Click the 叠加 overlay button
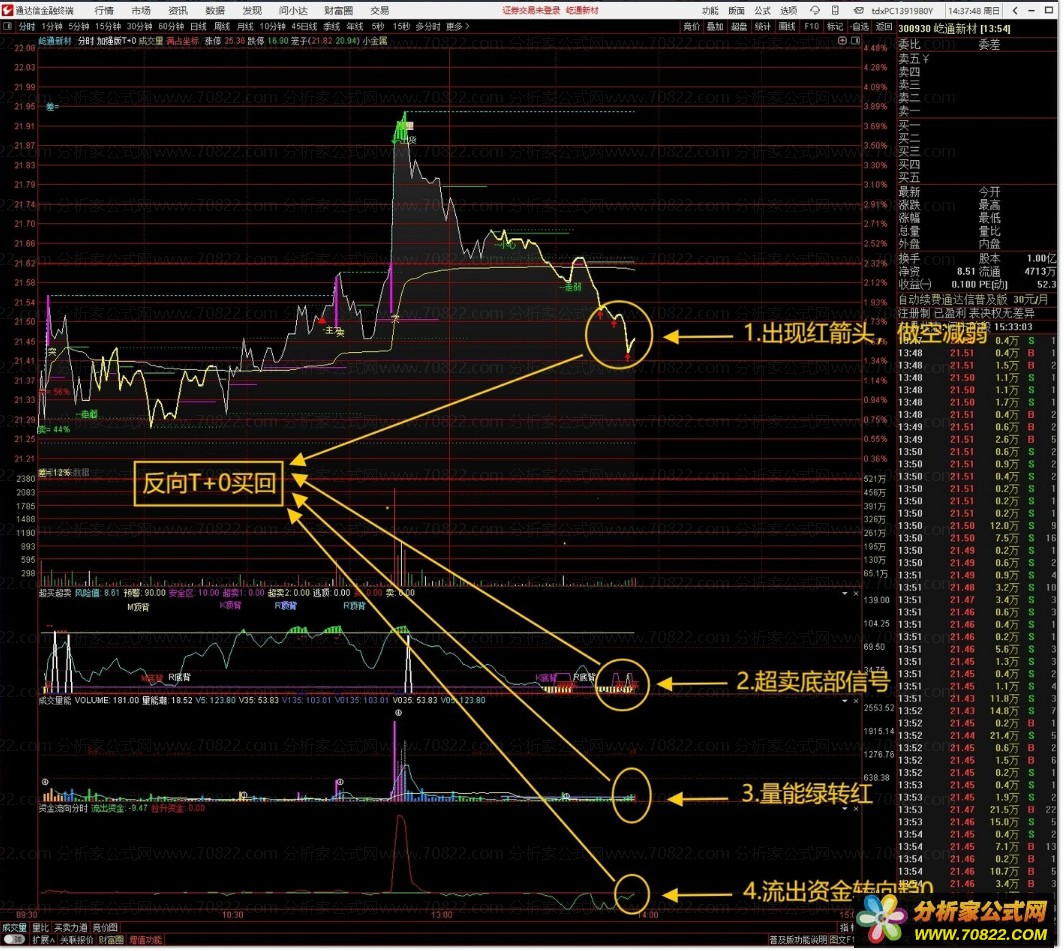The height and width of the screenshot is (951, 1064). pos(715,26)
